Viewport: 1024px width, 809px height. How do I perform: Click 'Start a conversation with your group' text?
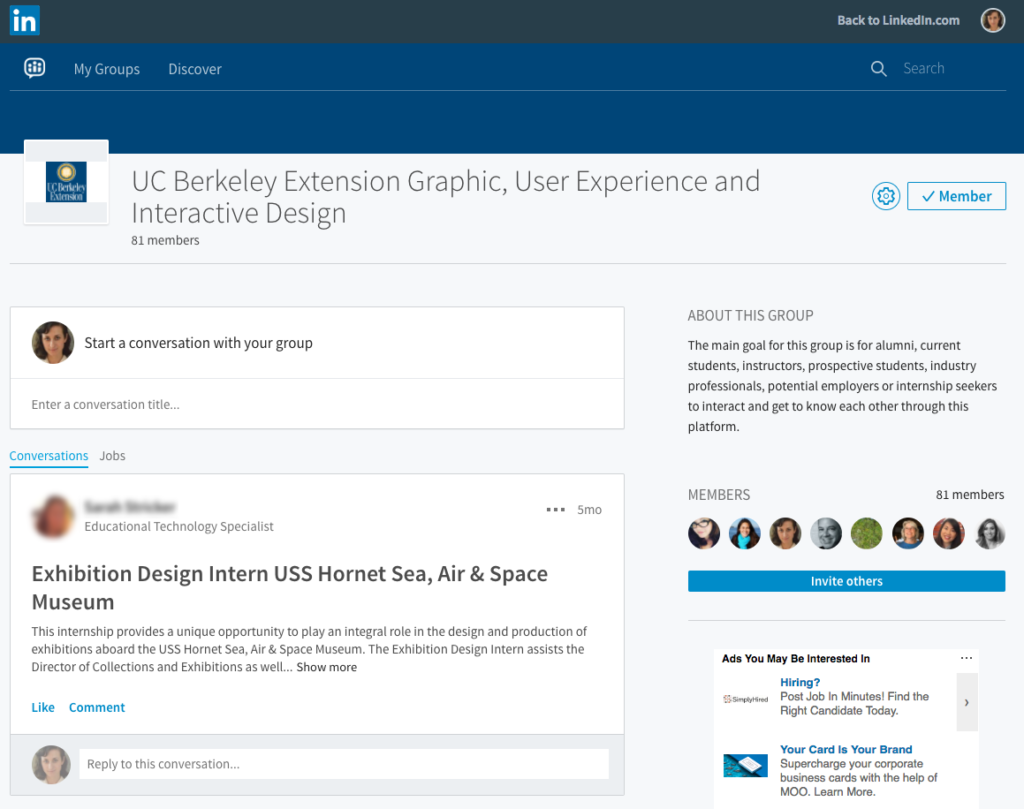coord(199,343)
